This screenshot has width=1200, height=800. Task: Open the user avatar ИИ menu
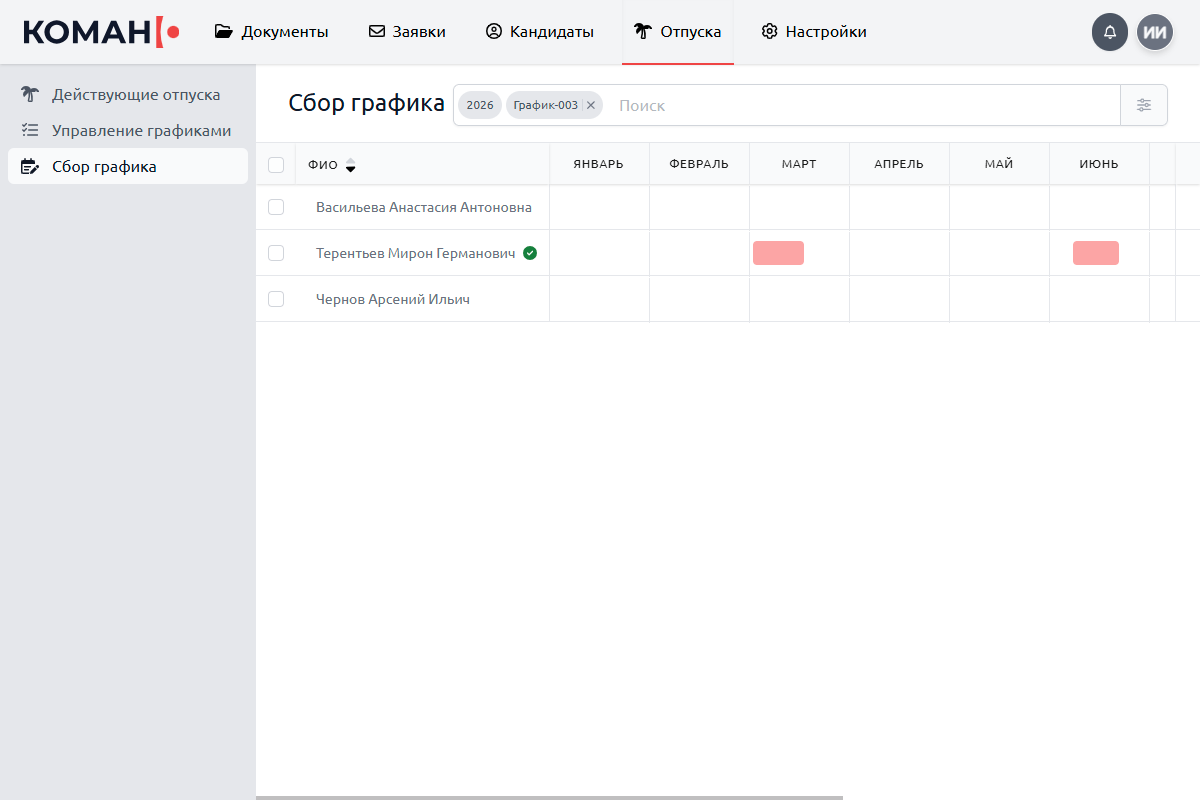tap(1154, 32)
